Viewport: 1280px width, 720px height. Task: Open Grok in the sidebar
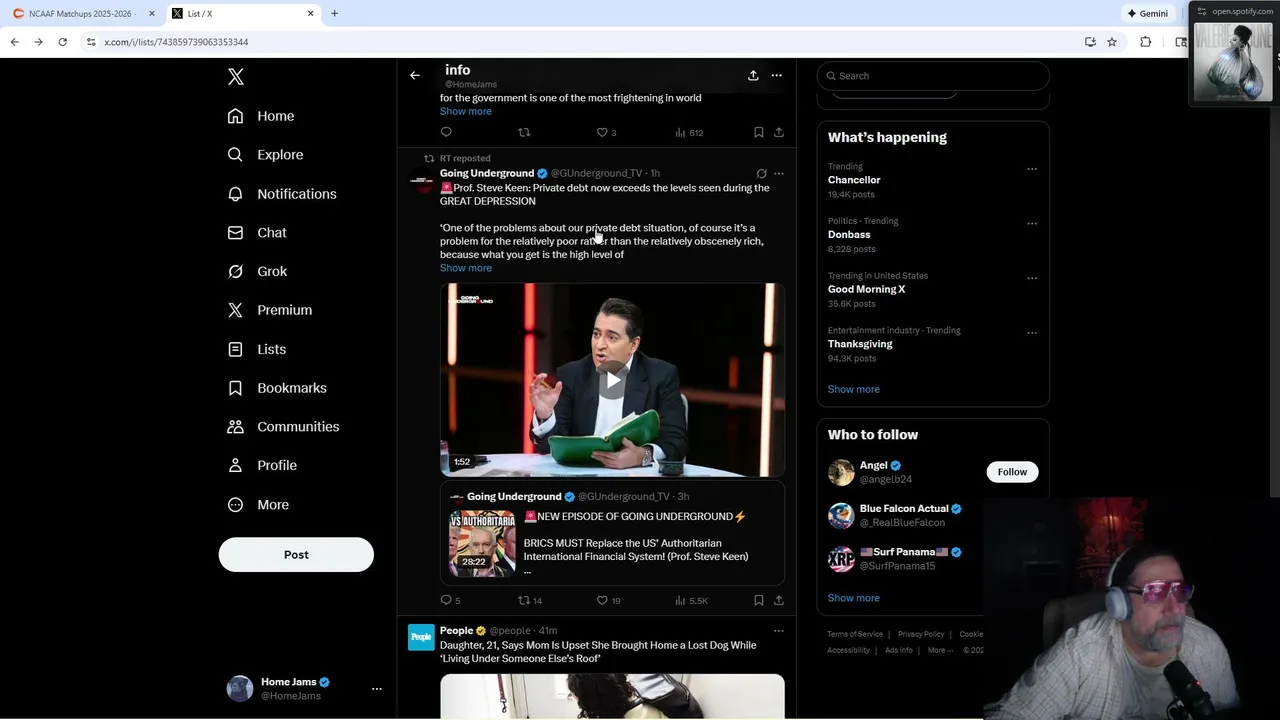257,271
